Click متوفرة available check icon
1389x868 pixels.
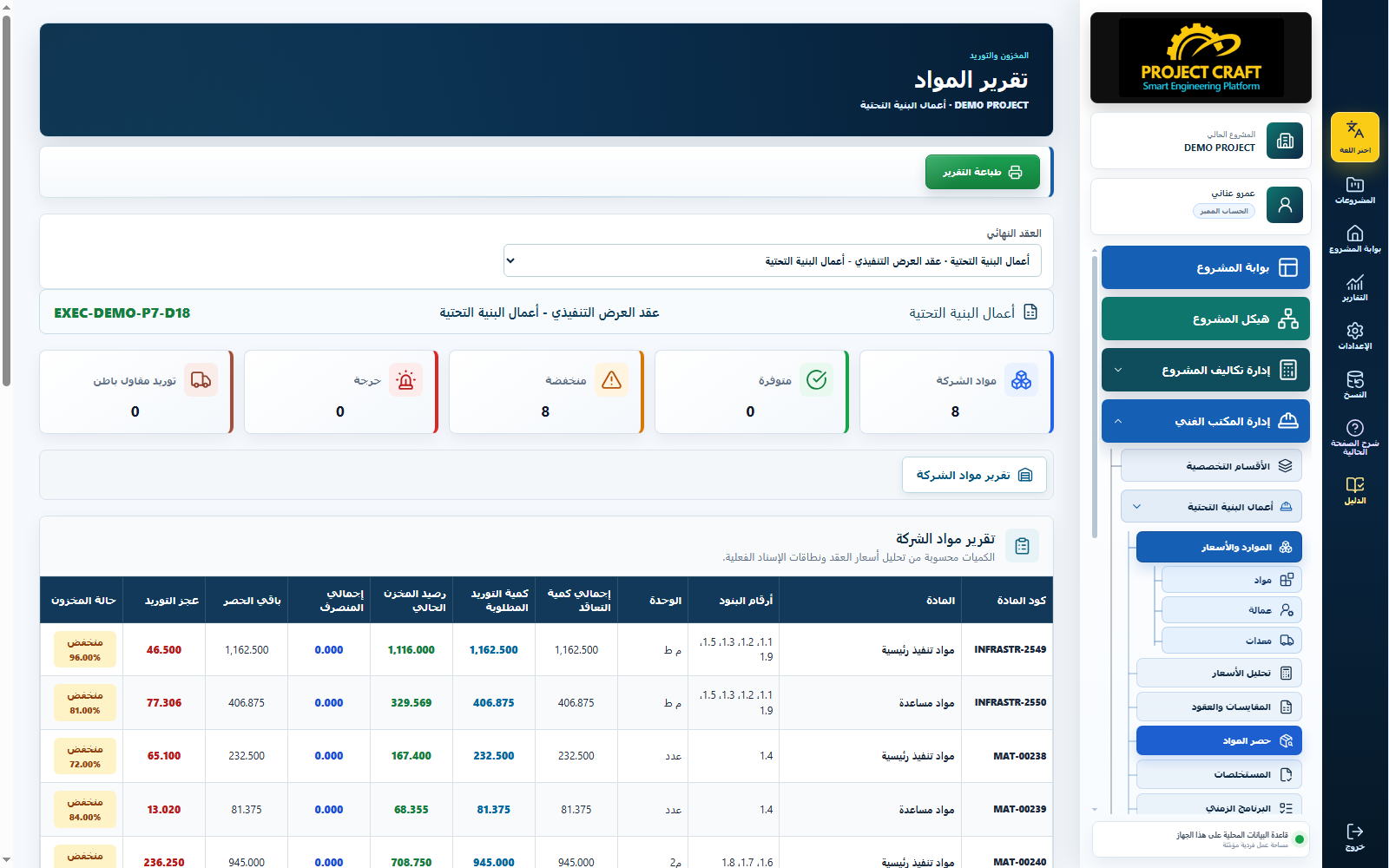point(816,380)
